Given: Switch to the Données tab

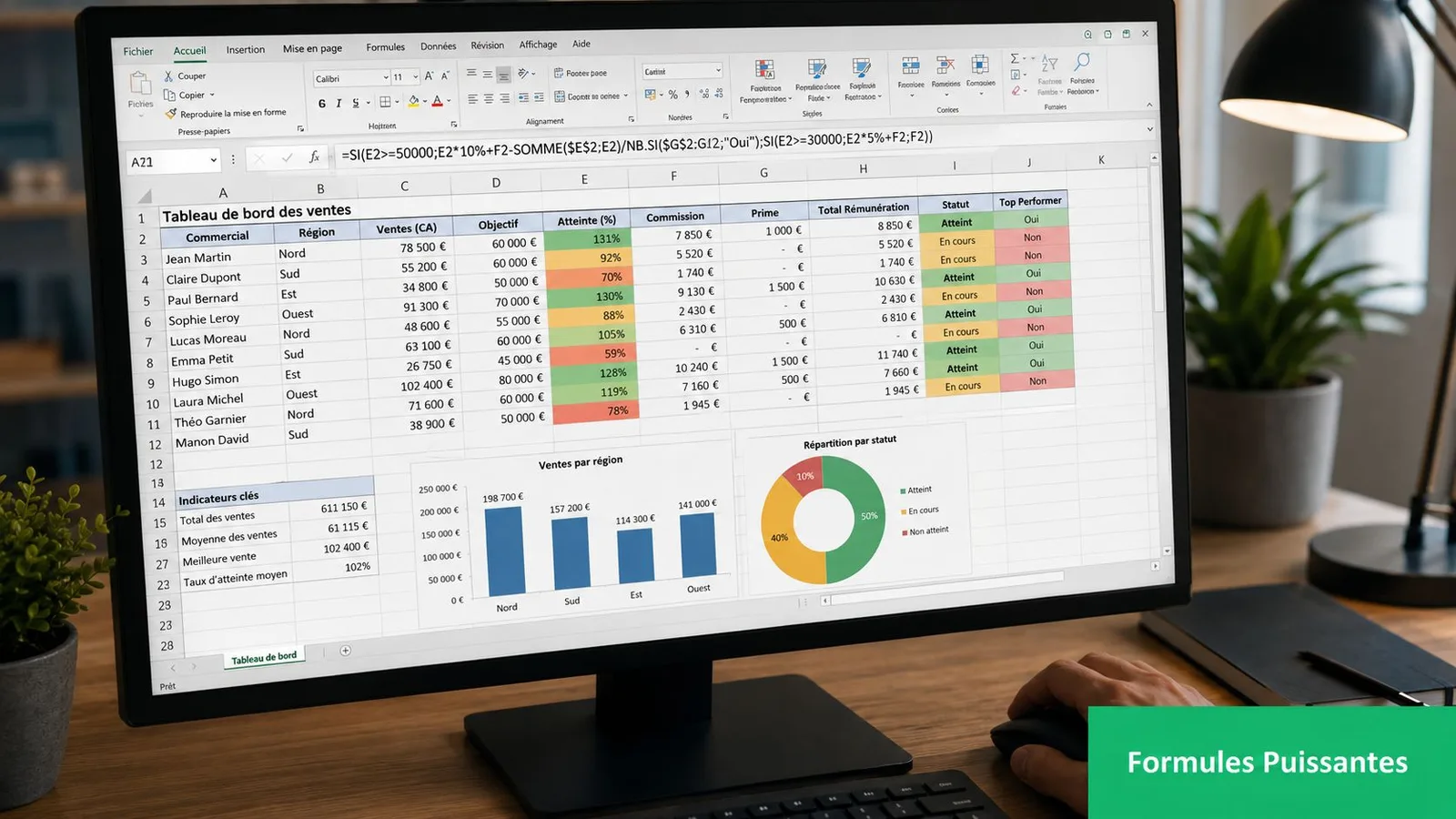Looking at the screenshot, I should click(439, 46).
